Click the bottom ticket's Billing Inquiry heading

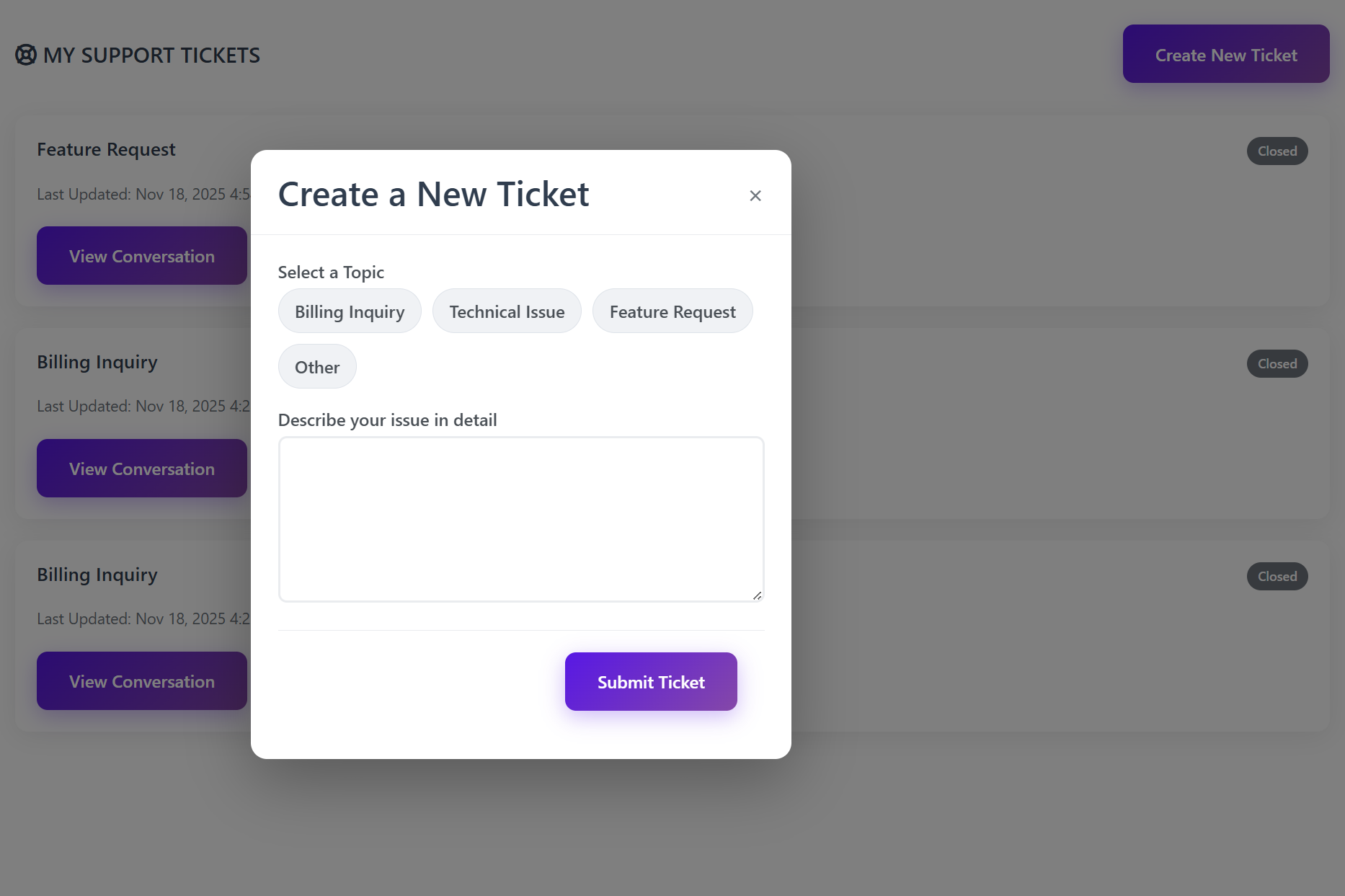[x=97, y=575]
